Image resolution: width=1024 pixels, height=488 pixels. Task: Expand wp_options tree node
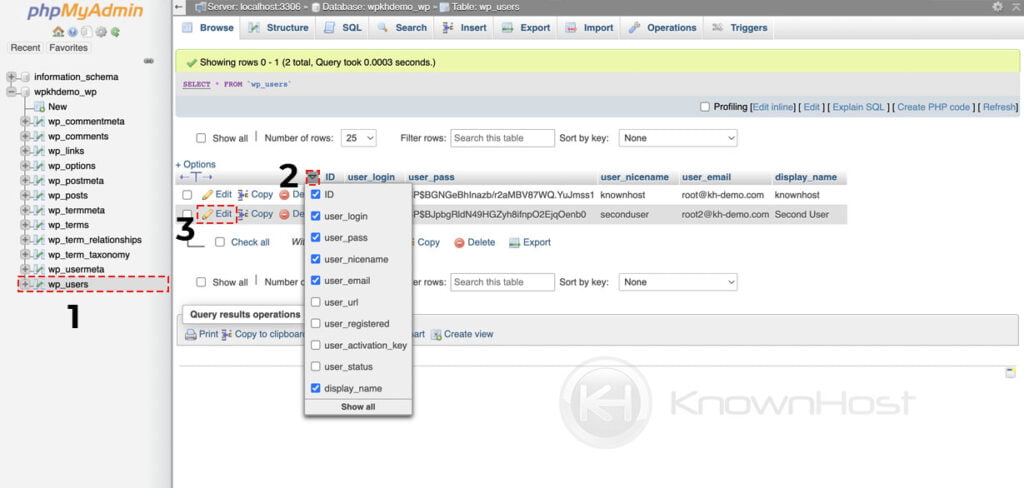[x=25, y=166]
